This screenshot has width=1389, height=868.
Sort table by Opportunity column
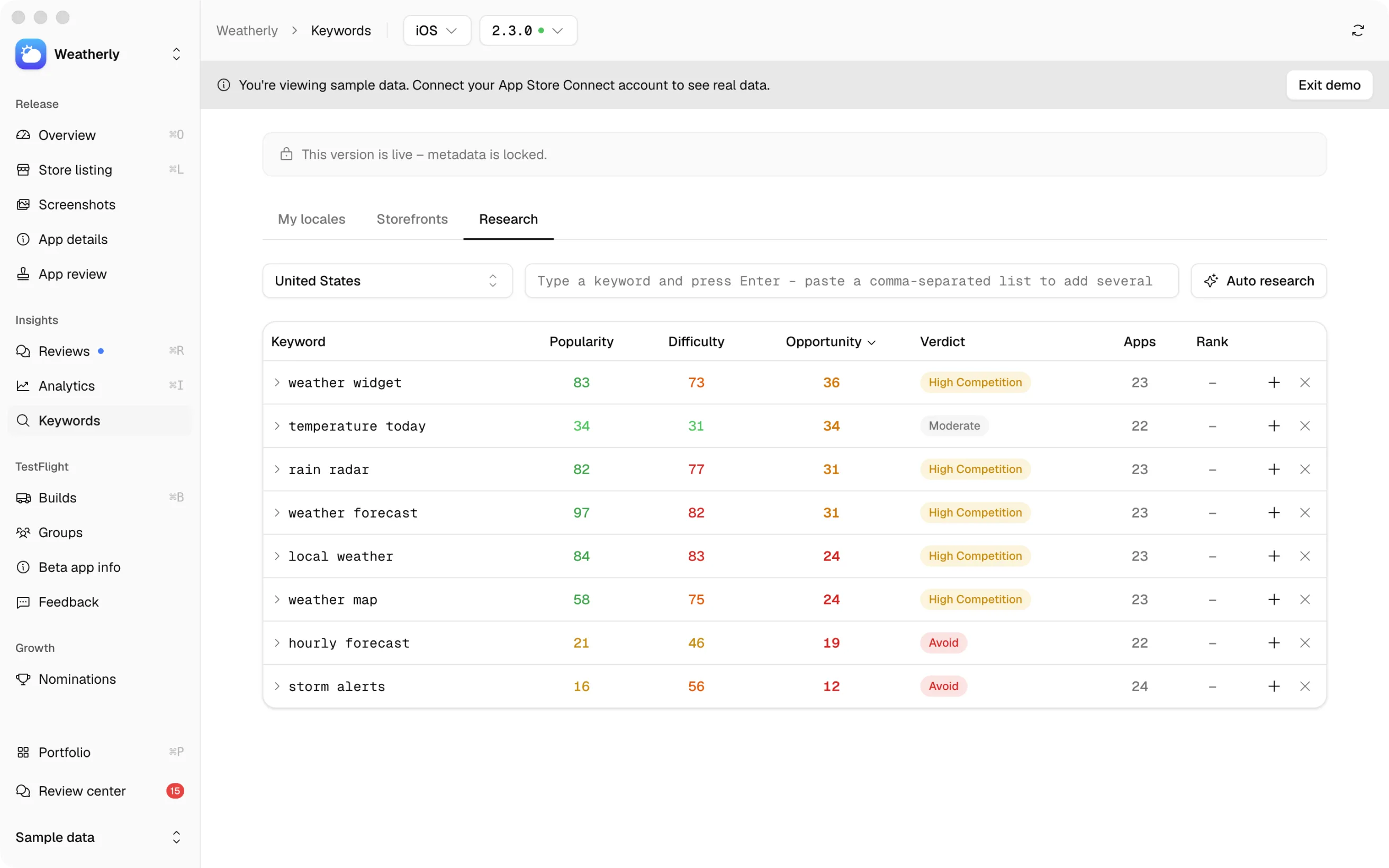(x=831, y=341)
